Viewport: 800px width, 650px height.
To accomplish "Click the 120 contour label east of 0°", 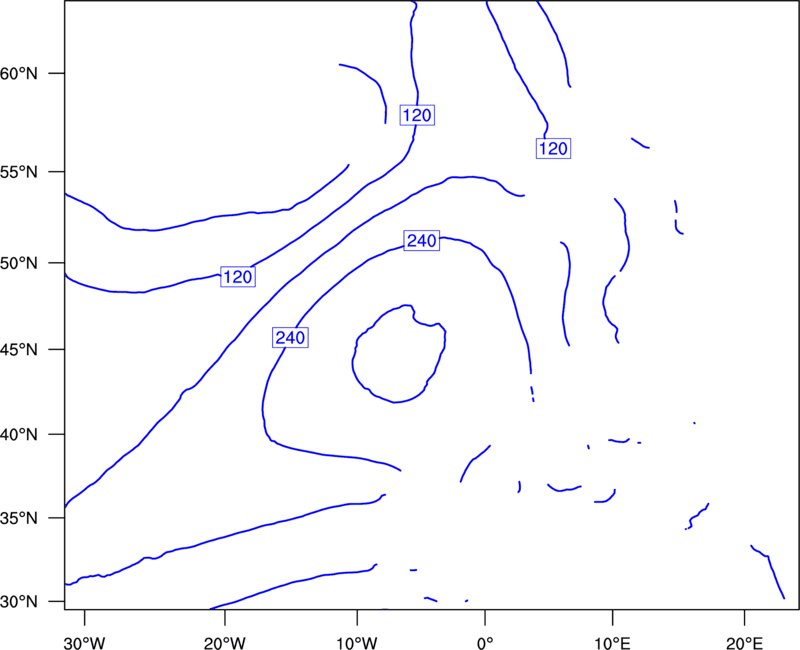I will [x=553, y=148].
